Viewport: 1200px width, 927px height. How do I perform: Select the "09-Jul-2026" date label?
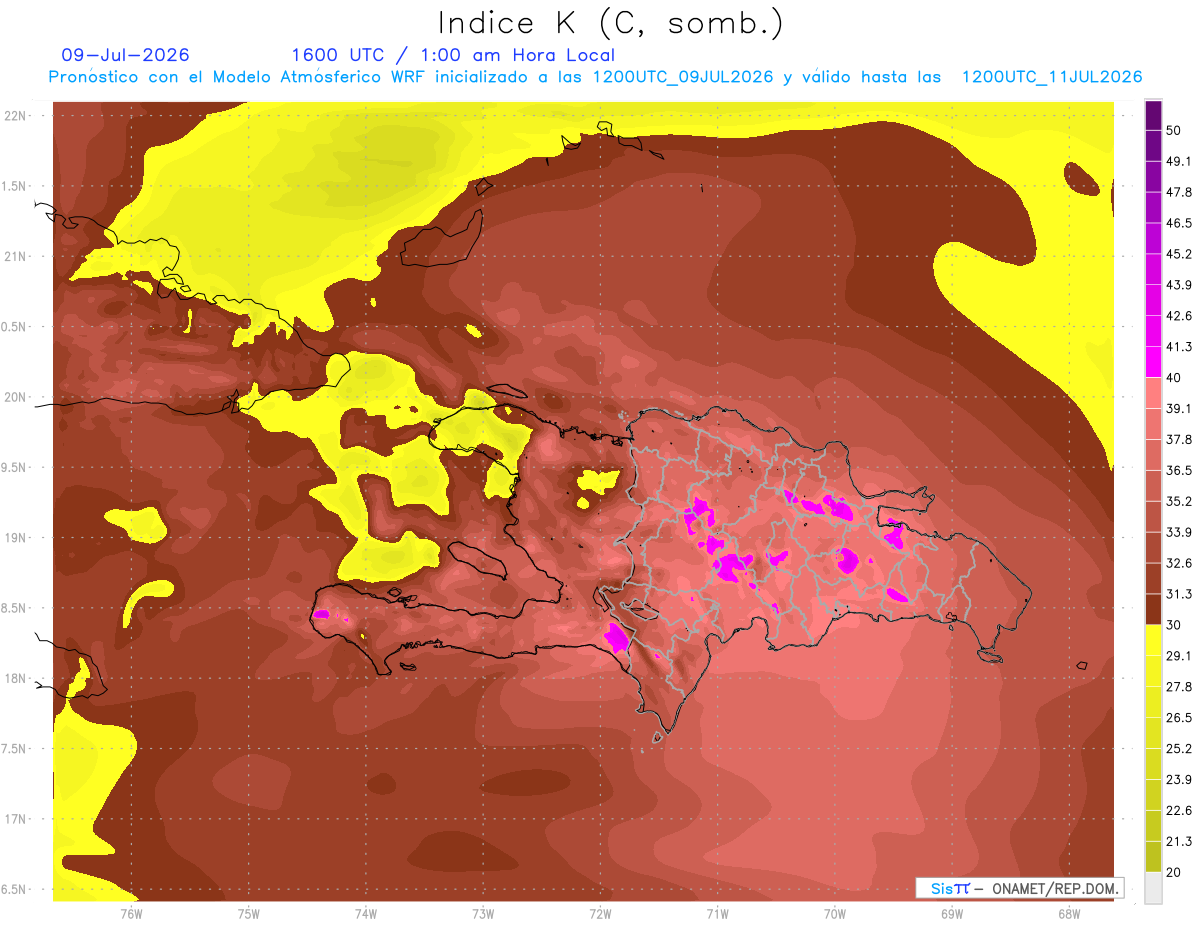[125, 55]
